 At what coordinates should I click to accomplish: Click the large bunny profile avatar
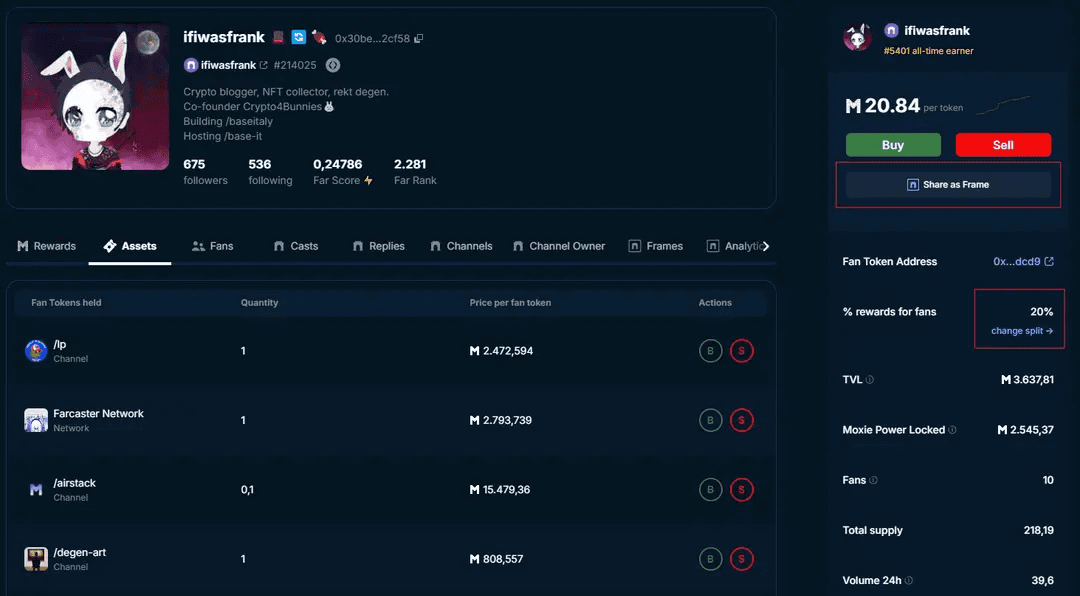95,96
